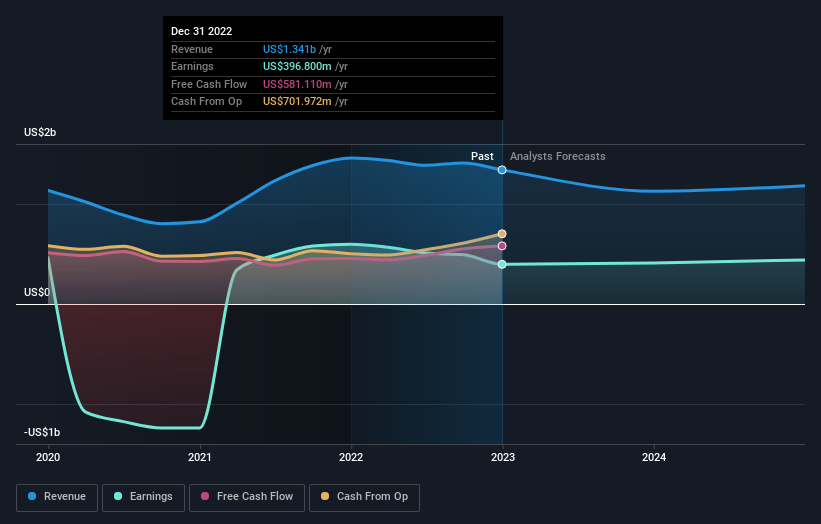The height and width of the screenshot is (524, 821).
Task: Click the orange Cash From Op data point
Action: pos(502,234)
